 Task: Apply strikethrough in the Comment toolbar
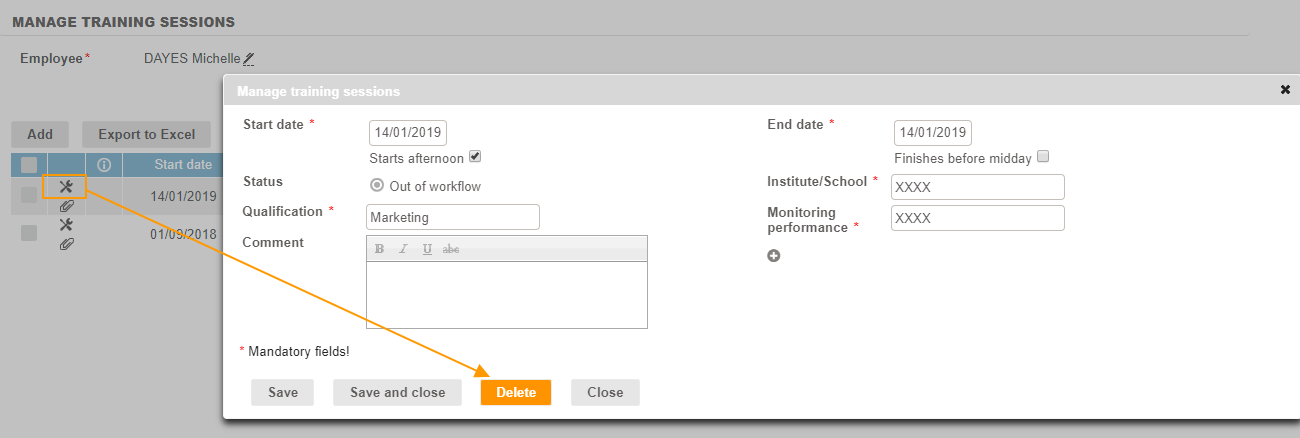[x=451, y=249]
